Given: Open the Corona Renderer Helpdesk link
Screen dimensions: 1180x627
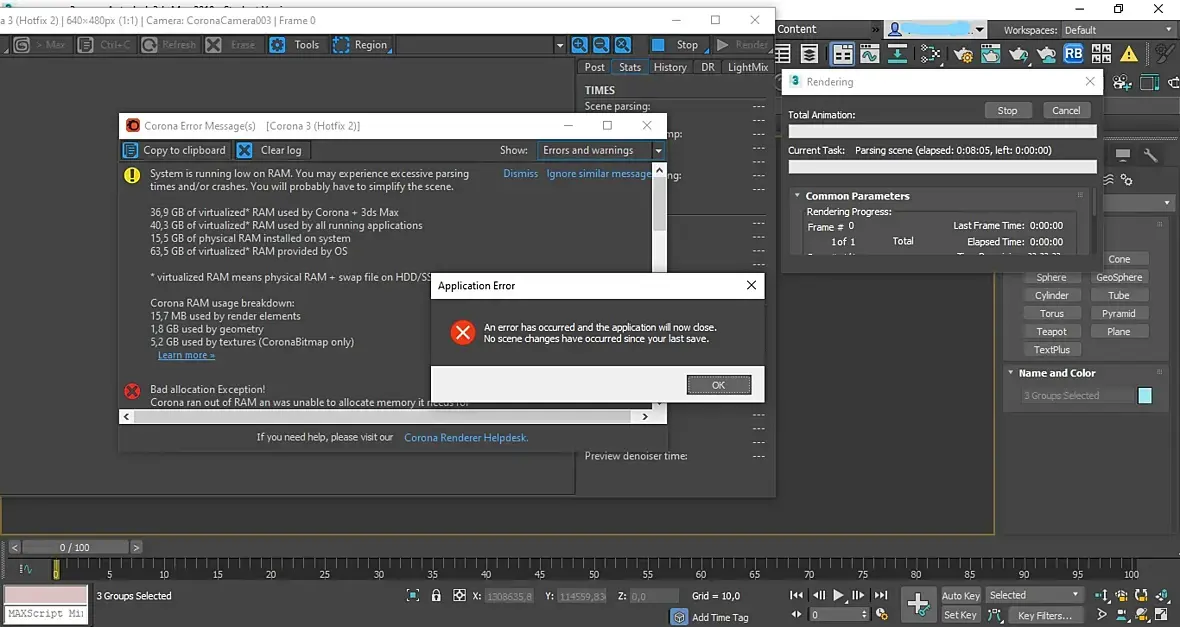Looking at the screenshot, I should click(x=466, y=437).
